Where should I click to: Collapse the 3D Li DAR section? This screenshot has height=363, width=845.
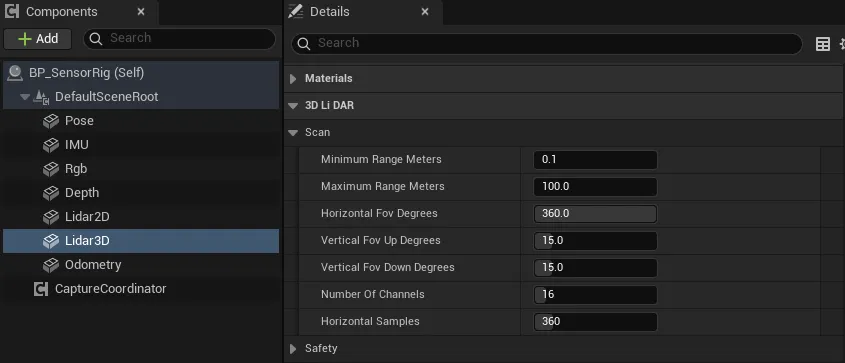293,106
